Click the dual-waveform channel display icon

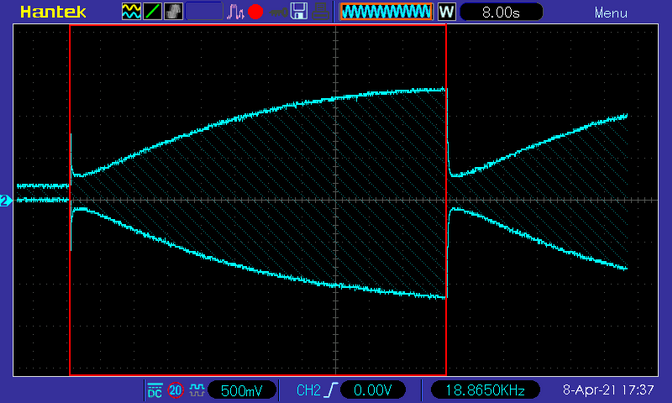(x=131, y=11)
